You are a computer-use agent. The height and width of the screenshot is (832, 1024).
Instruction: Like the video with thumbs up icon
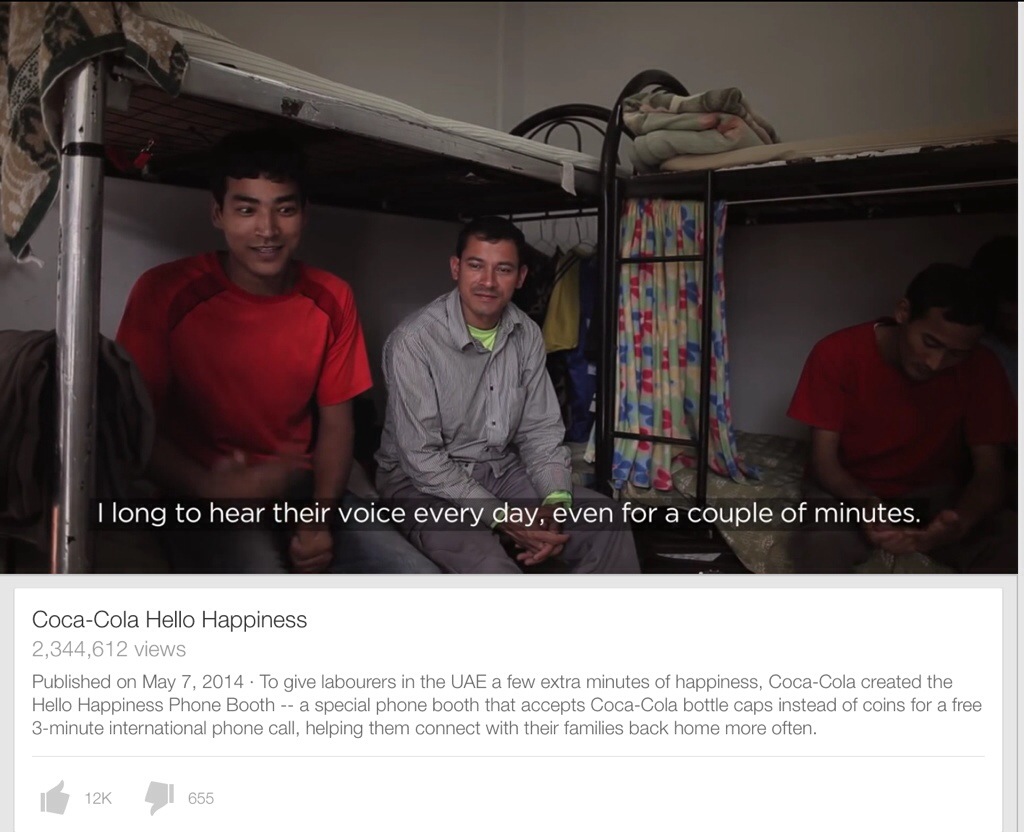pos(55,797)
